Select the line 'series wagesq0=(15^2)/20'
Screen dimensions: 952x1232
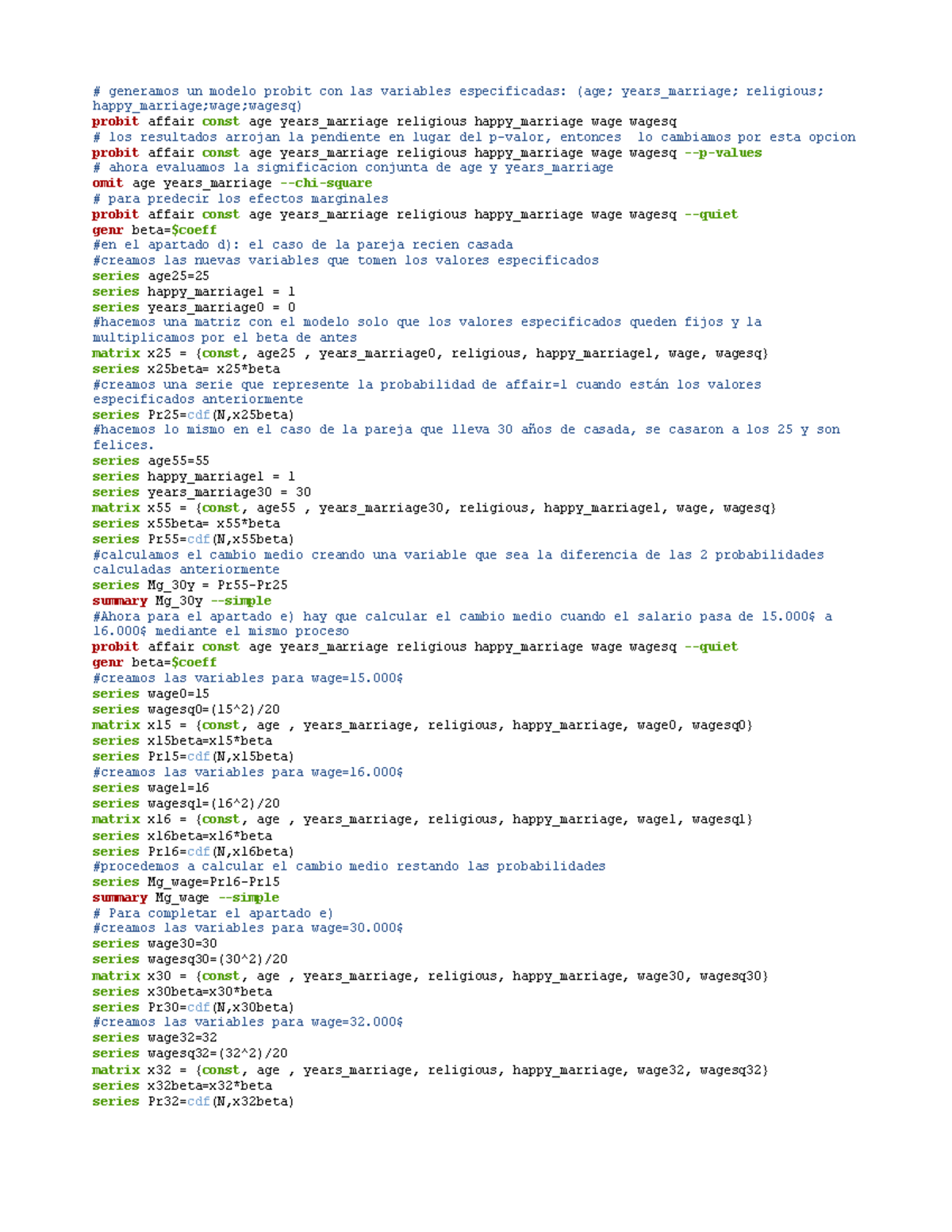[186, 710]
